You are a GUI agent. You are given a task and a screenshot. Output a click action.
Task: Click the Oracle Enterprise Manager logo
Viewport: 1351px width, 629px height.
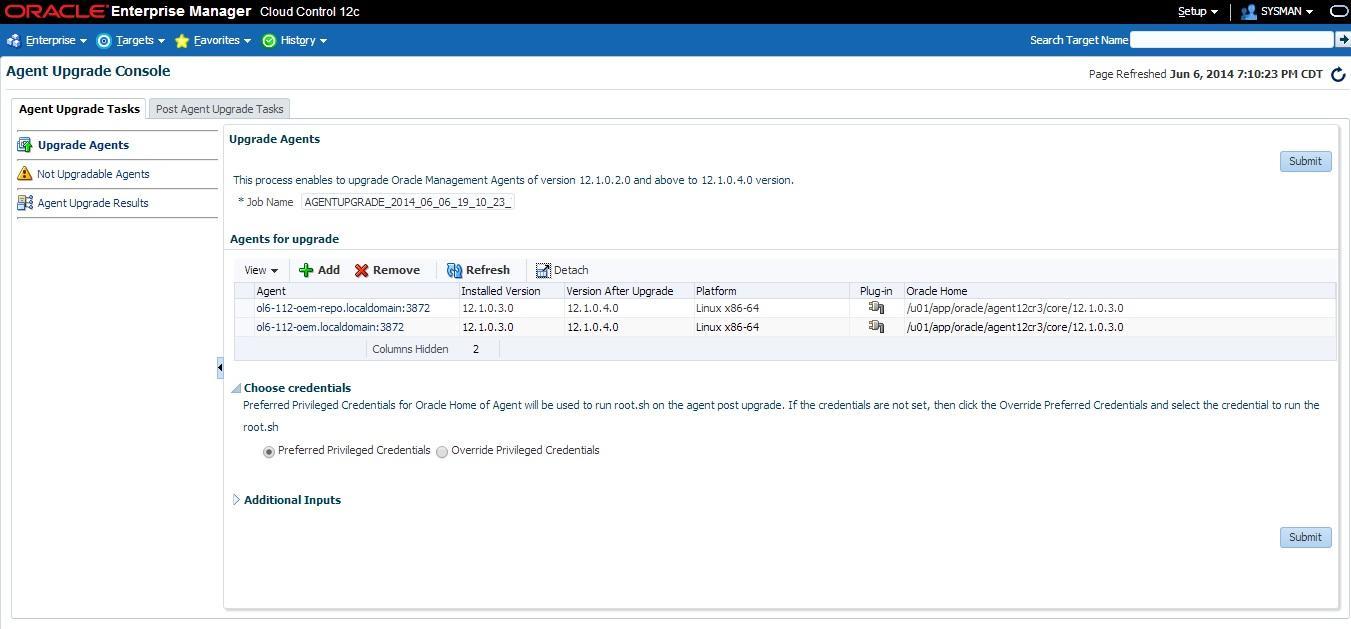pos(128,12)
